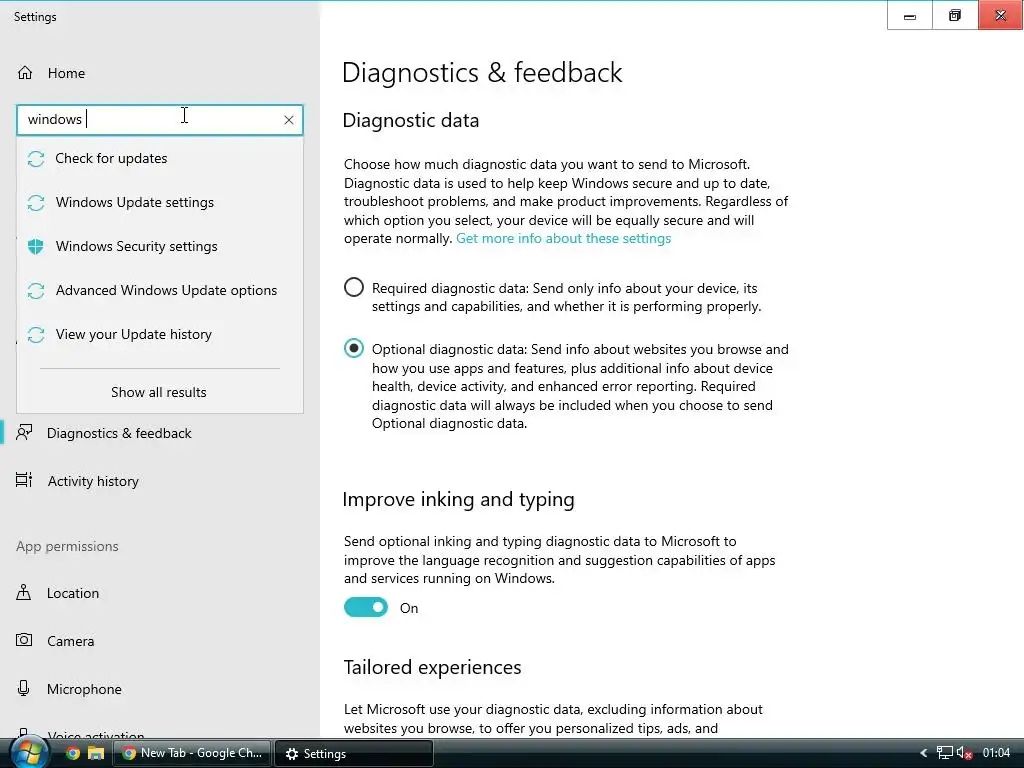Click the muted volume icon in the tray
This screenshot has width=1024, height=768.
pyautogui.click(x=965, y=754)
